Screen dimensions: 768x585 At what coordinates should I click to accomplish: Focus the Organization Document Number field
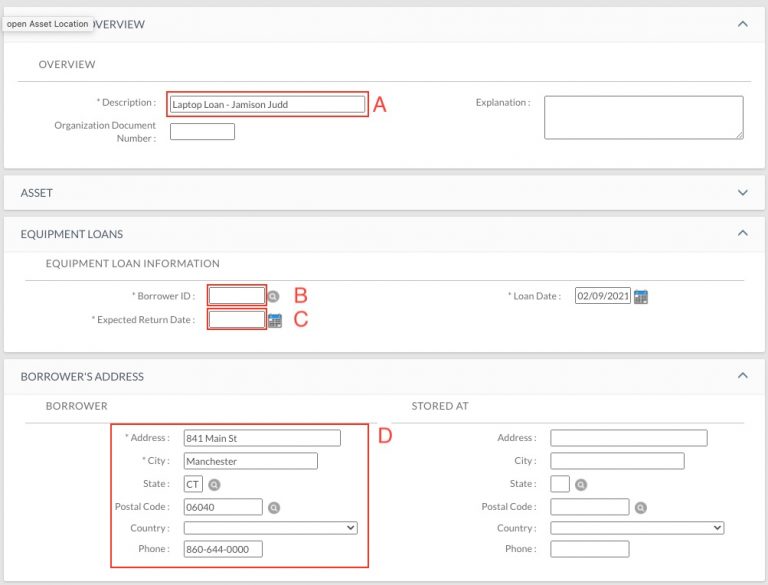point(202,132)
